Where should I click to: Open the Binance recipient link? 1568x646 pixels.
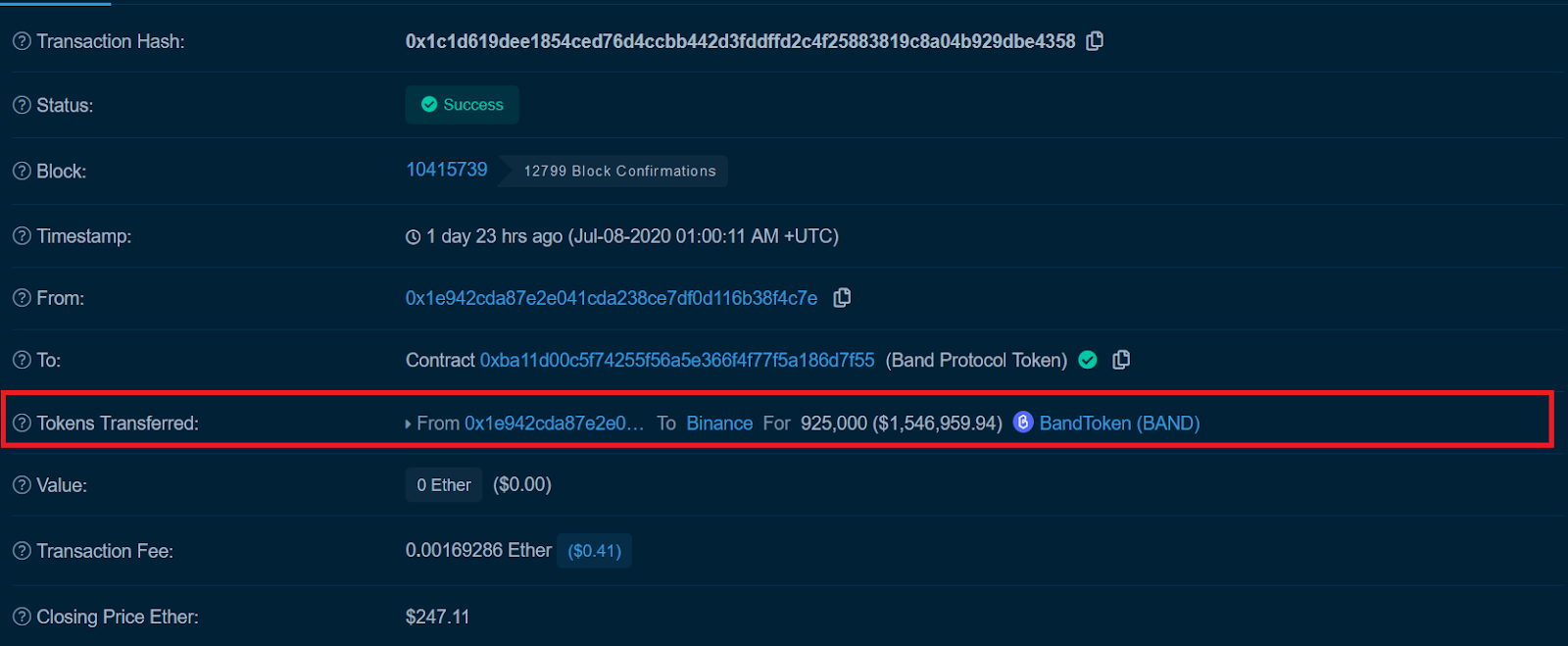pyautogui.click(x=719, y=423)
